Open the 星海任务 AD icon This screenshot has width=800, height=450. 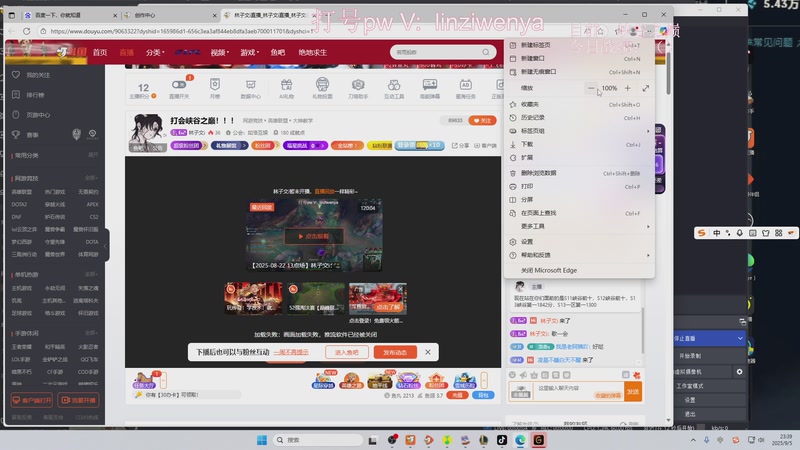pos(465,85)
